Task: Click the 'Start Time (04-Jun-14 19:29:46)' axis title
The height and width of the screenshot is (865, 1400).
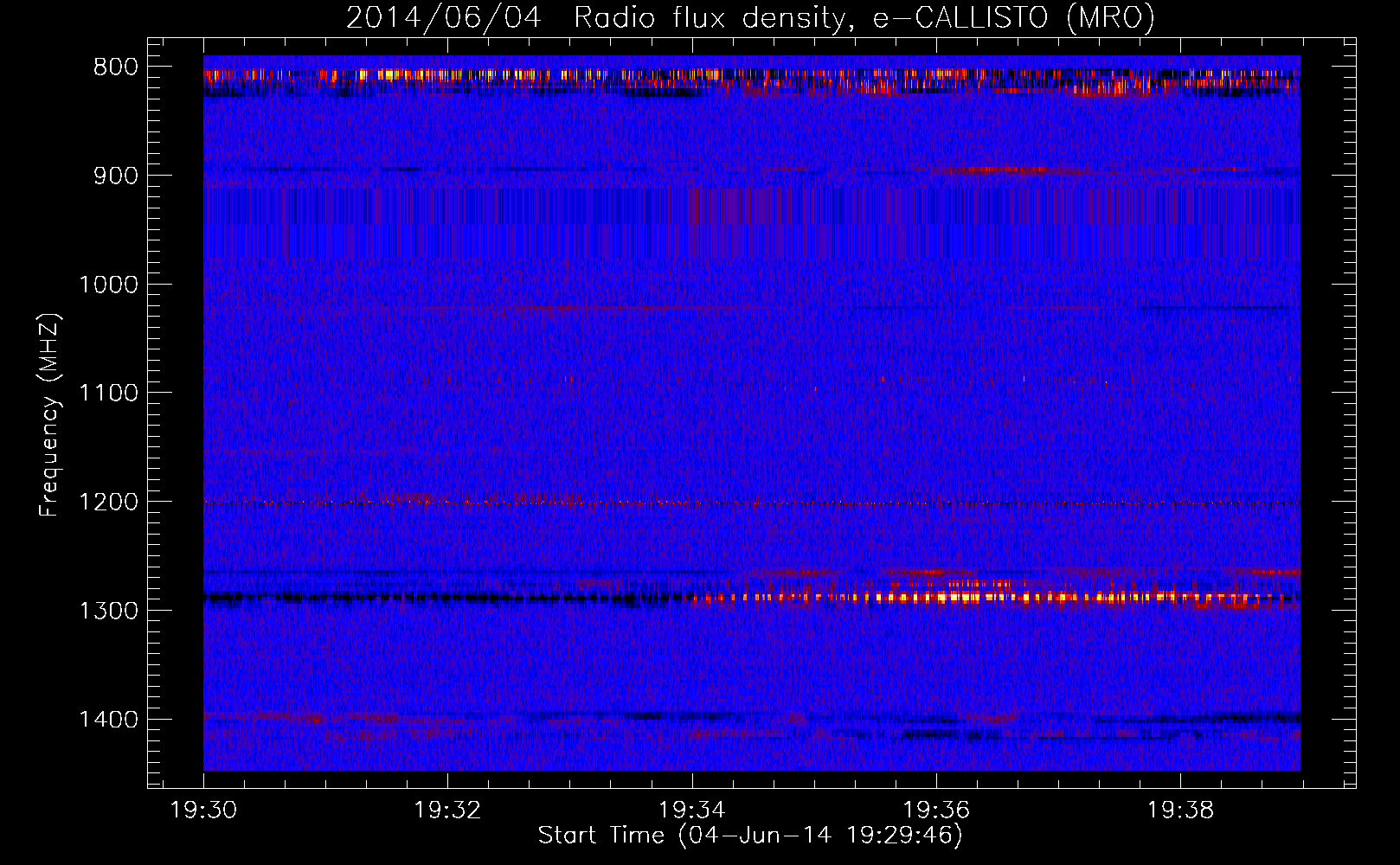Action: pyautogui.click(x=750, y=836)
